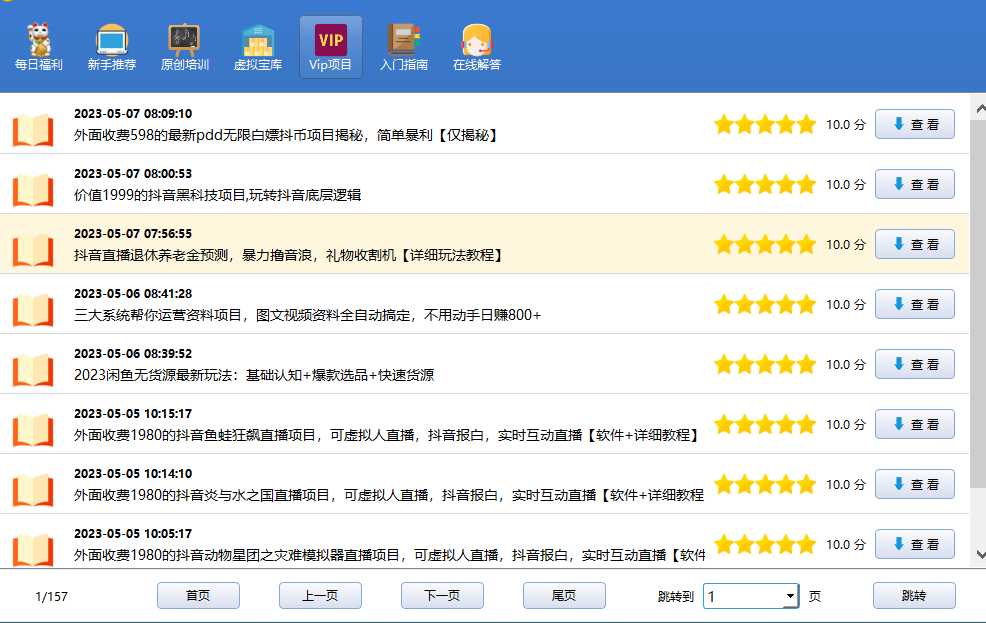986x623 pixels.
Task: Click book icon of 鱼蛙狂飙直播 row
Action: click(x=33, y=430)
